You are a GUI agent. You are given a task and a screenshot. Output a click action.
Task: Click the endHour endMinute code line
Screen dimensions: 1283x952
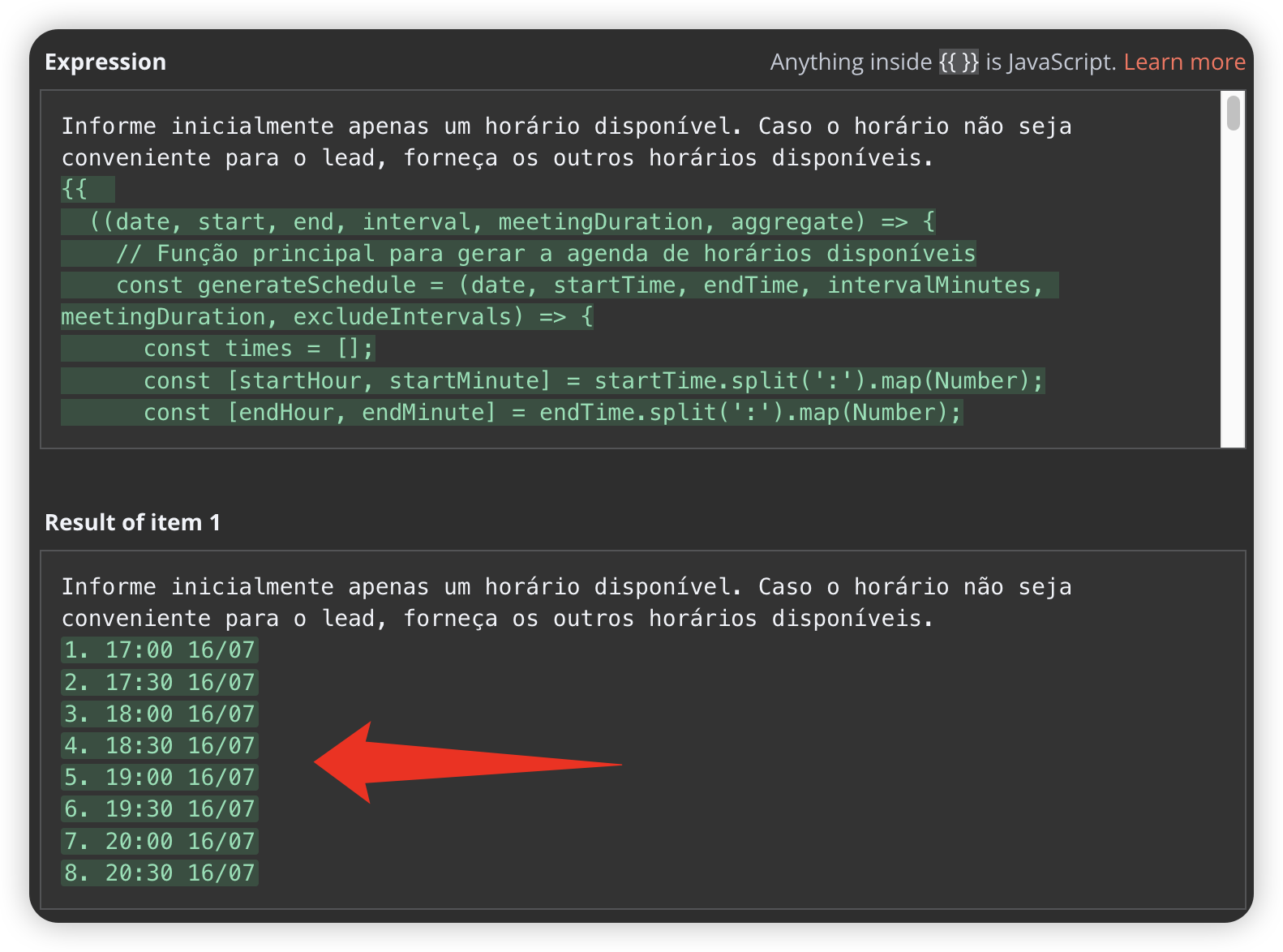click(512, 413)
